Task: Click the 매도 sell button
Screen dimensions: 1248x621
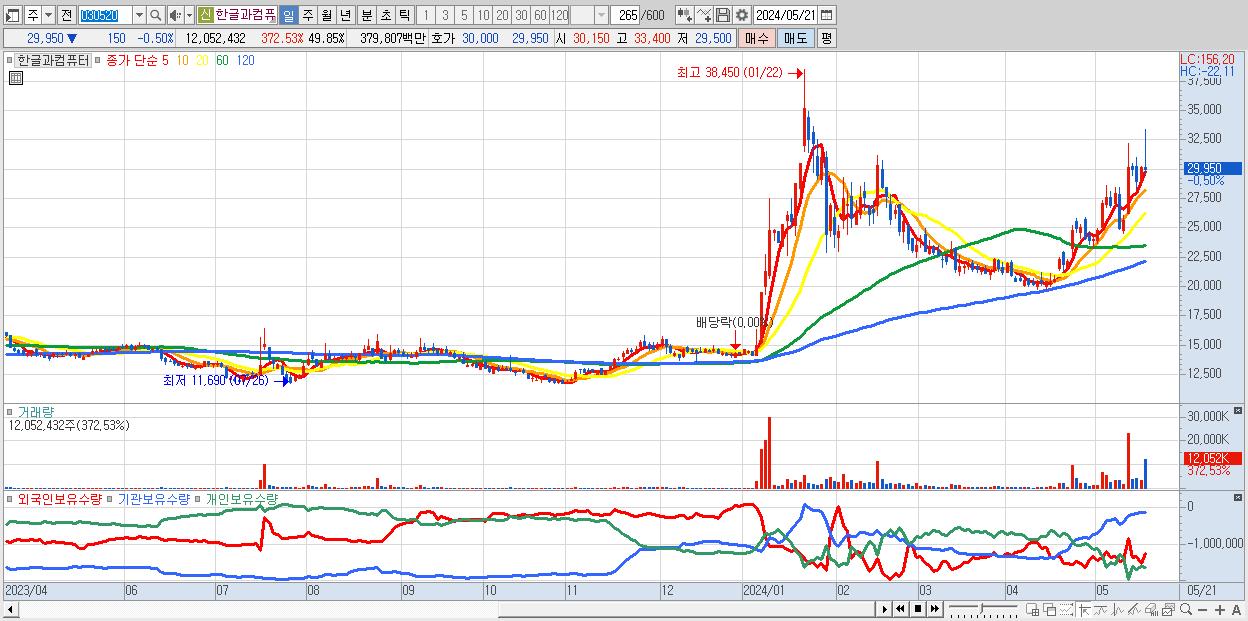Action: 795,38
